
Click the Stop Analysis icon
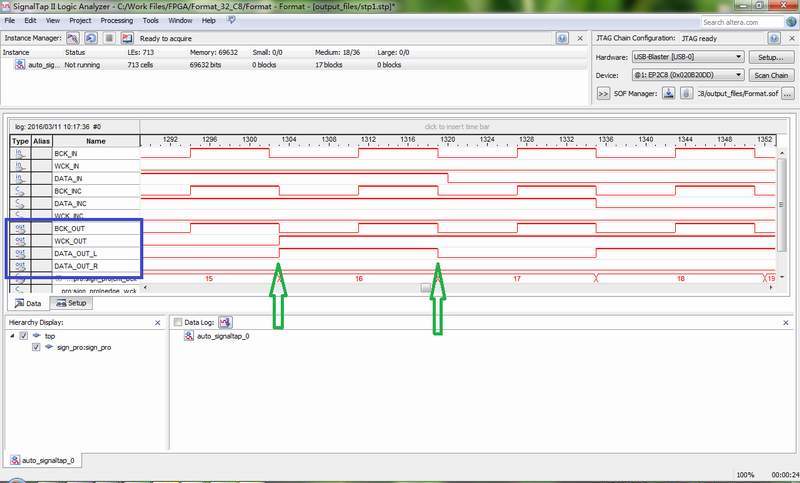pyautogui.click(x=109, y=38)
